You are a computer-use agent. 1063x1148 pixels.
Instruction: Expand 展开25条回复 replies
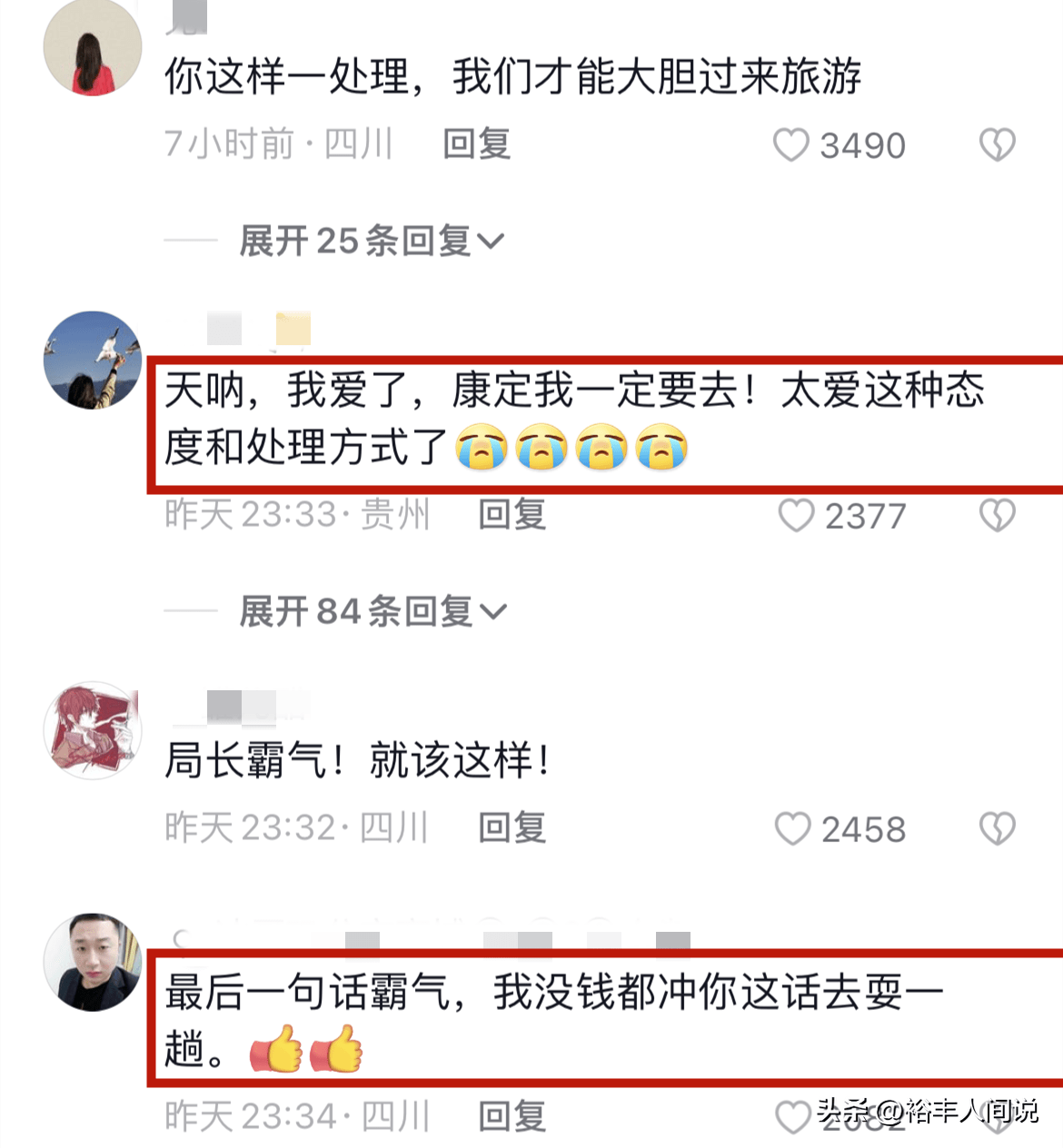[371, 241]
